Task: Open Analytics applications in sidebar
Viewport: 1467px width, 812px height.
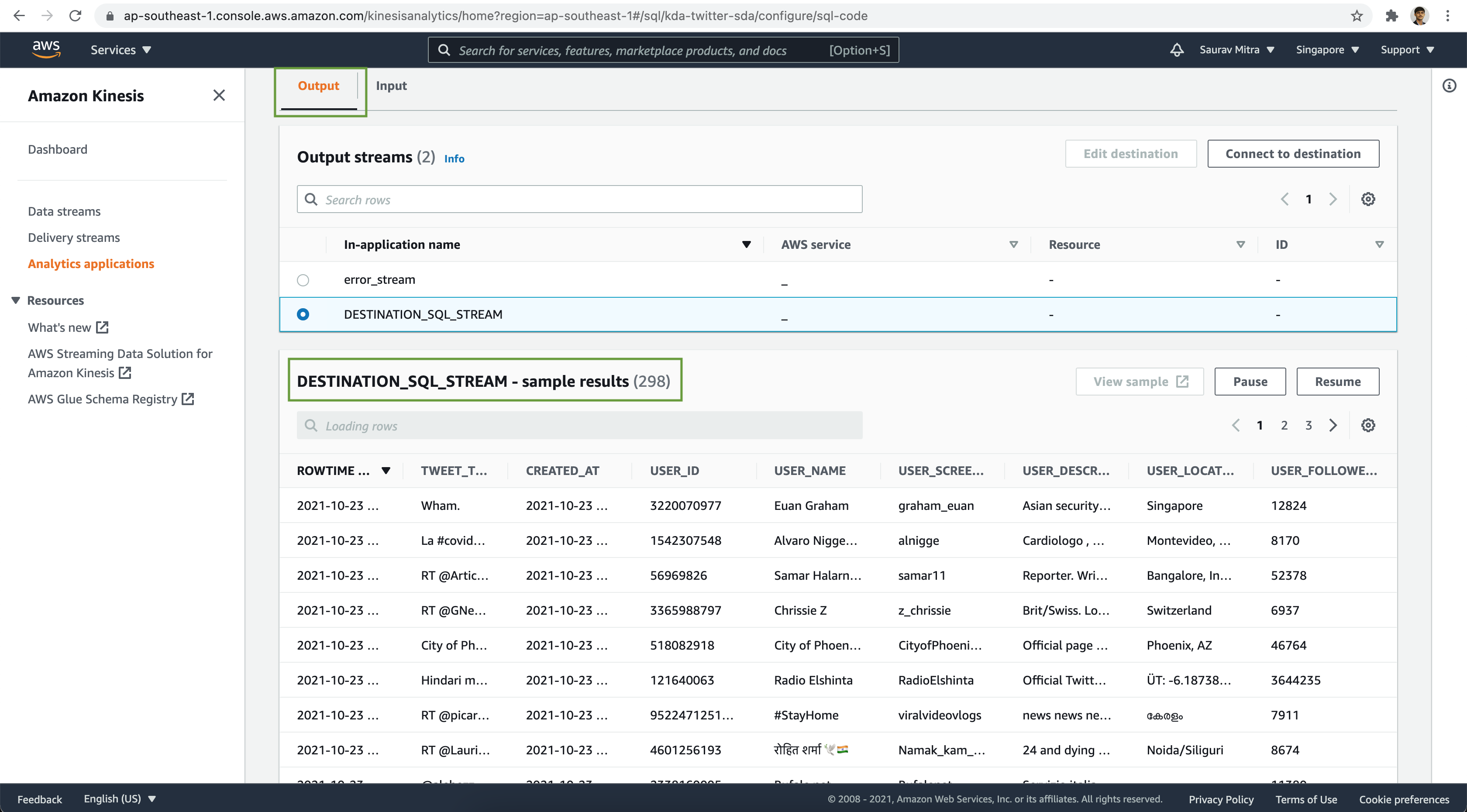Action: tap(91, 264)
